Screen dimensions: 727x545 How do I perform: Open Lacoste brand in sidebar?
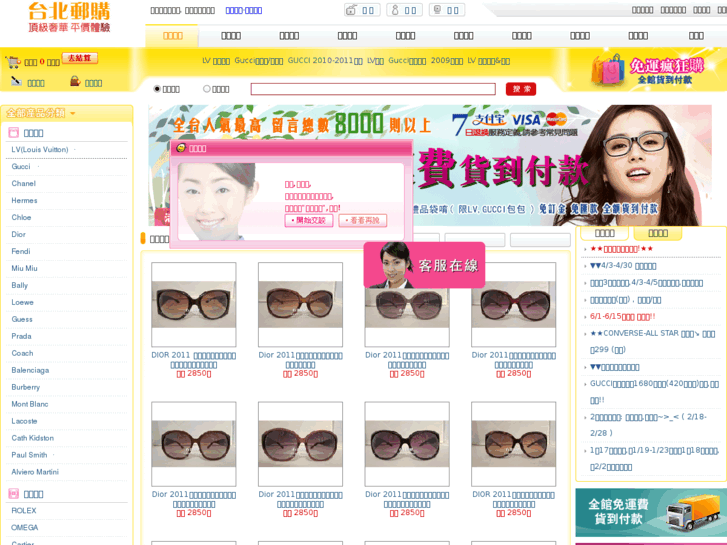(24, 421)
